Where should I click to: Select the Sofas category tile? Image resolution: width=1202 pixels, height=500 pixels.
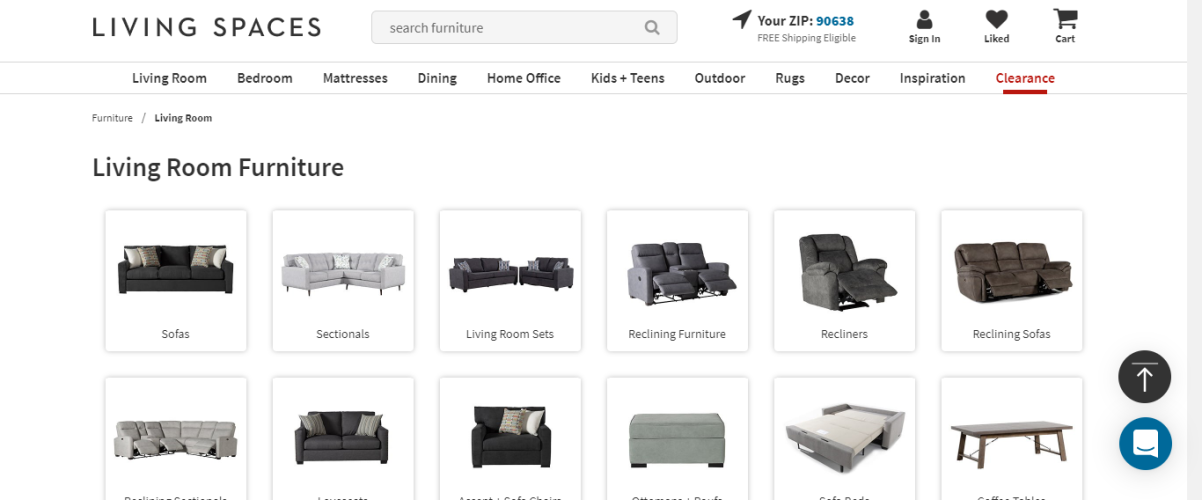[x=176, y=280]
